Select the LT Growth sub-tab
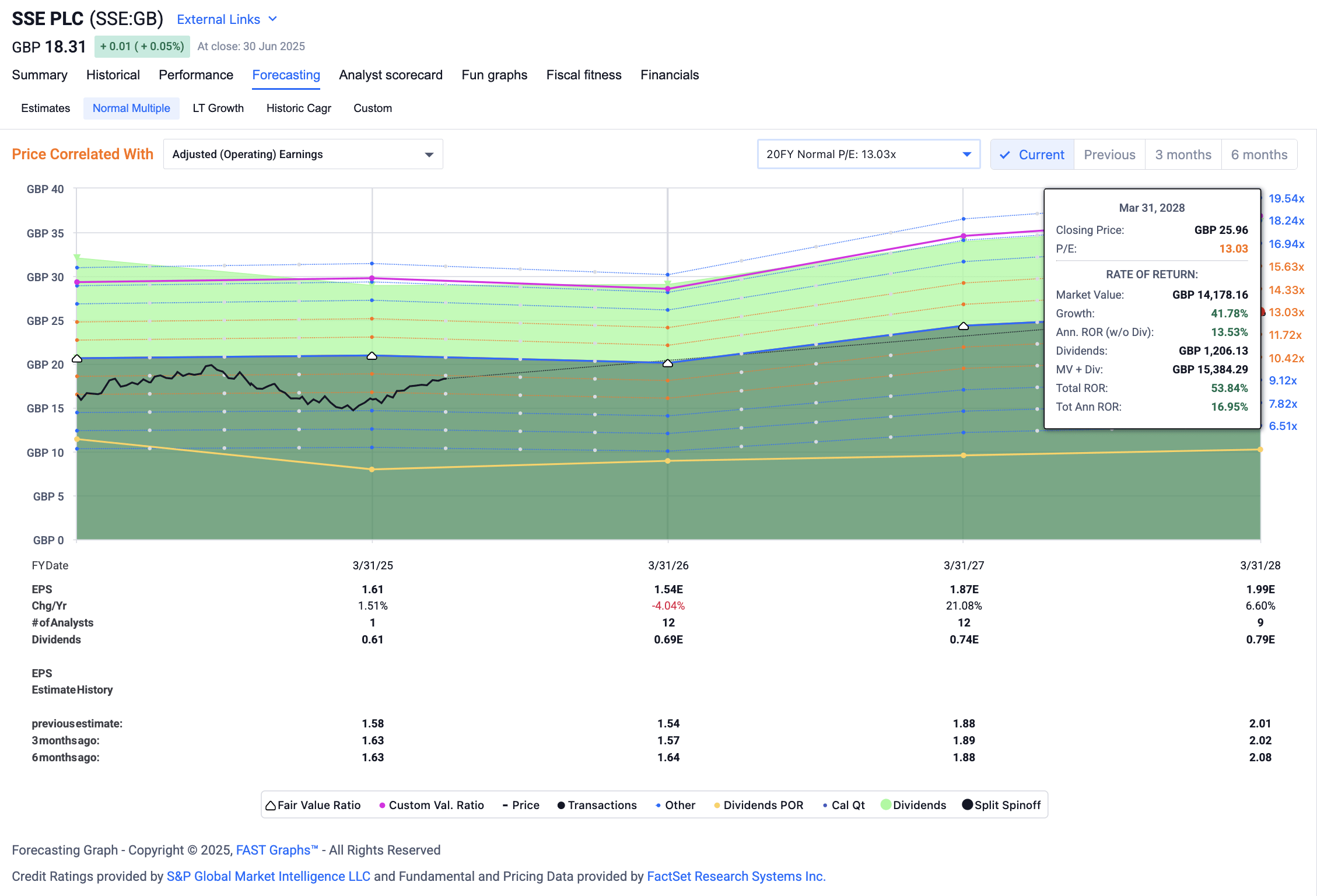The width and height of the screenshot is (1317, 896). 218,108
